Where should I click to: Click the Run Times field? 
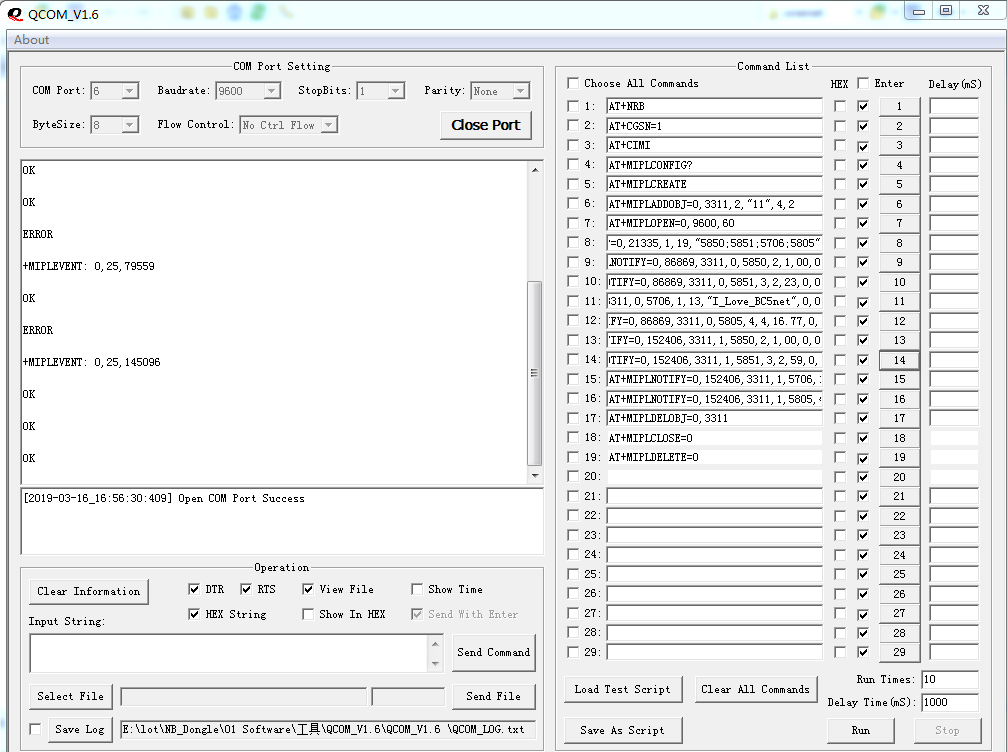[950, 679]
